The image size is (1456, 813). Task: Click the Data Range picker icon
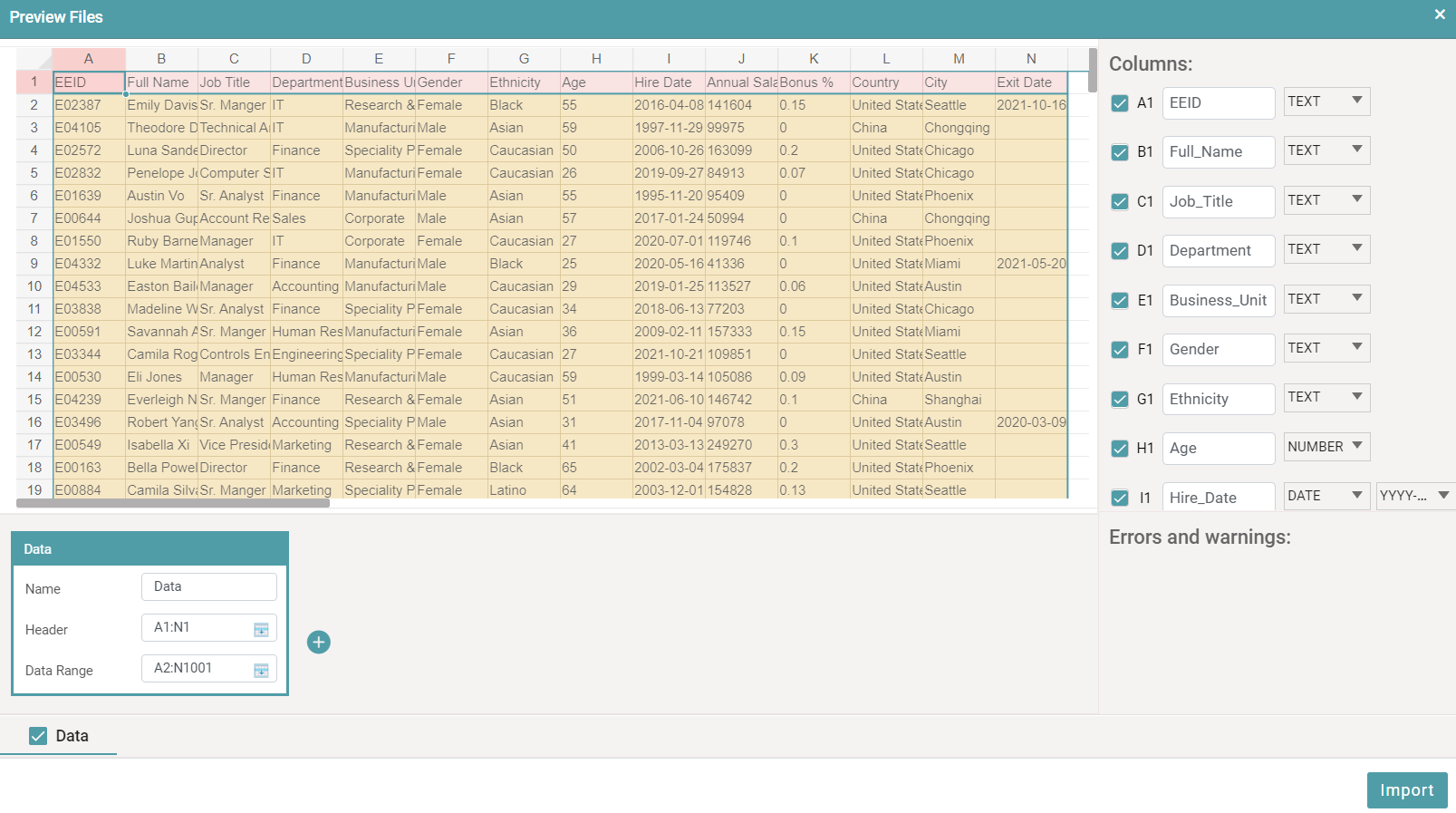point(261,670)
